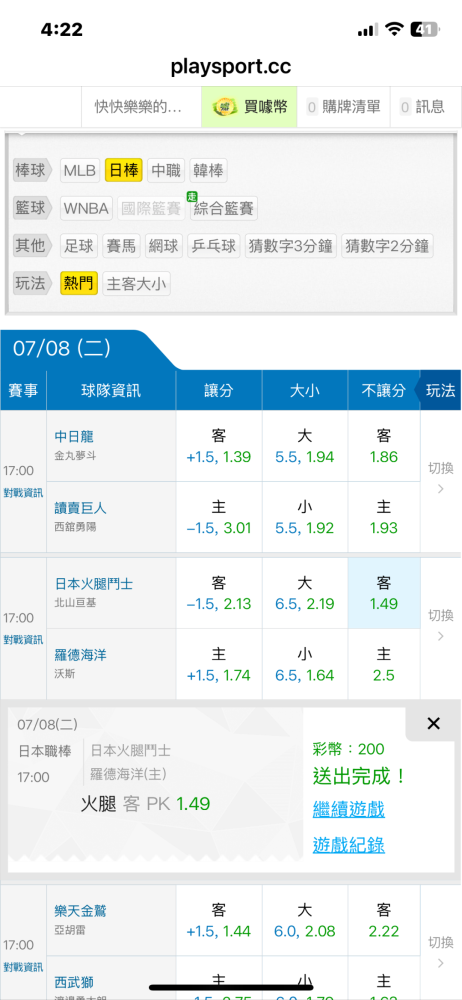The image size is (462, 1000).
Task: Tap the playsport.cc address bar
Action: [x=231, y=66]
